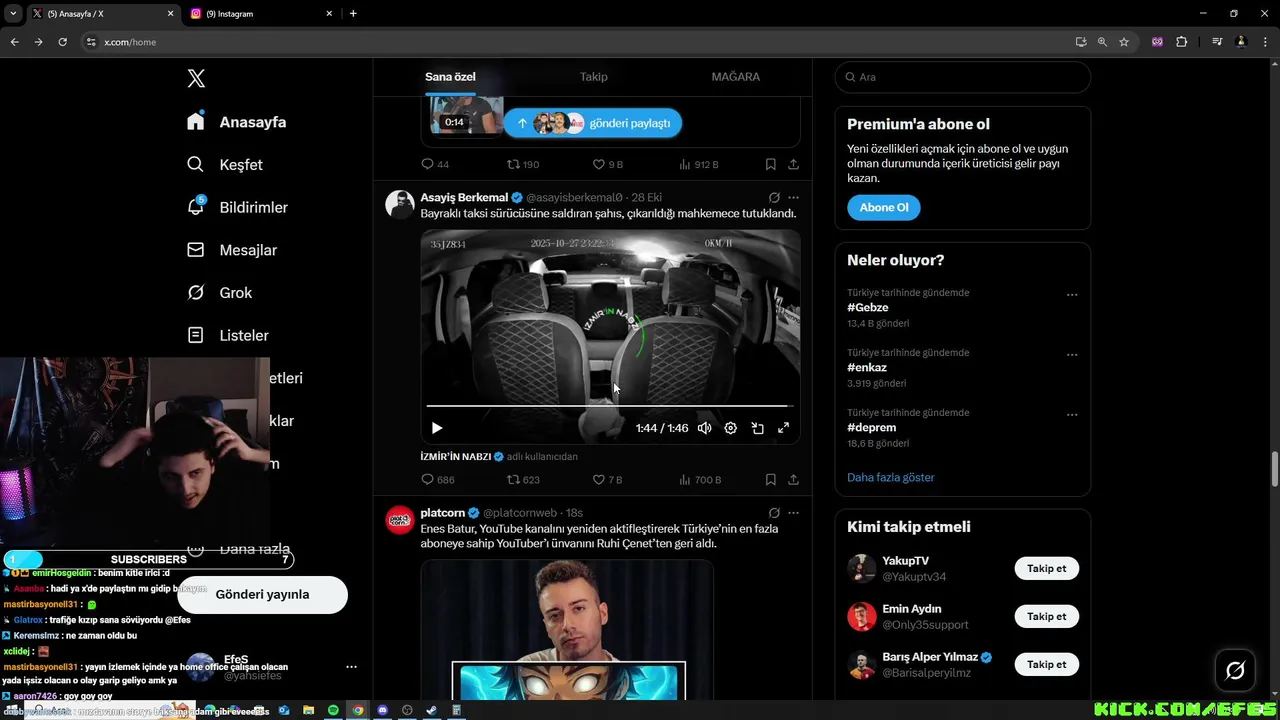1280x720 pixels.
Task: Follow Emin Aydın with Takip et
Action: pos(1047,616)
